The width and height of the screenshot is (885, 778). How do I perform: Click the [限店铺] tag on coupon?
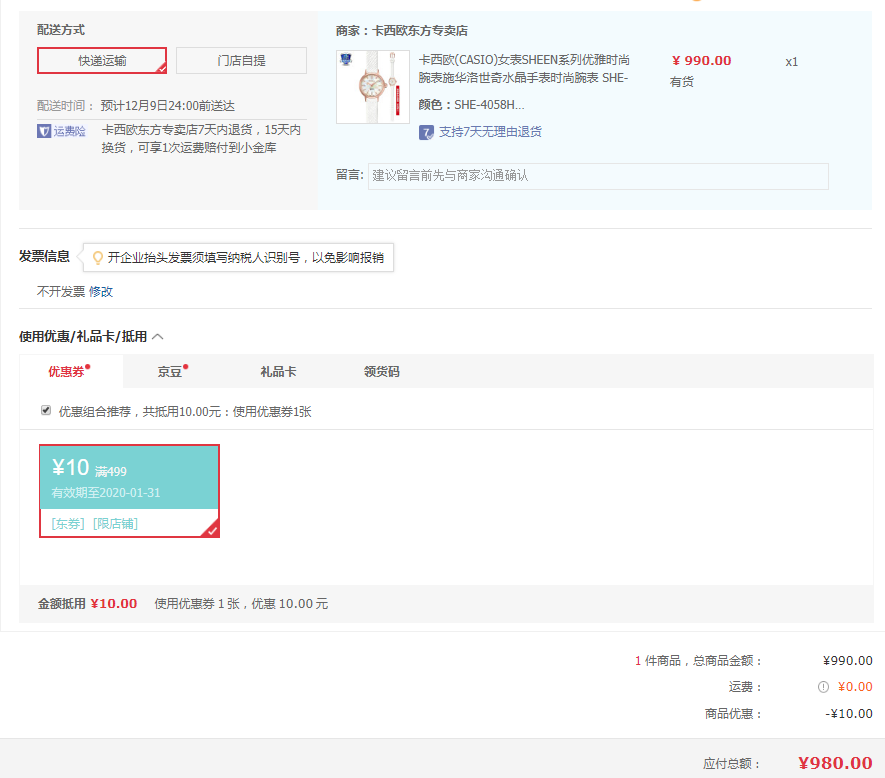point(115,524)
